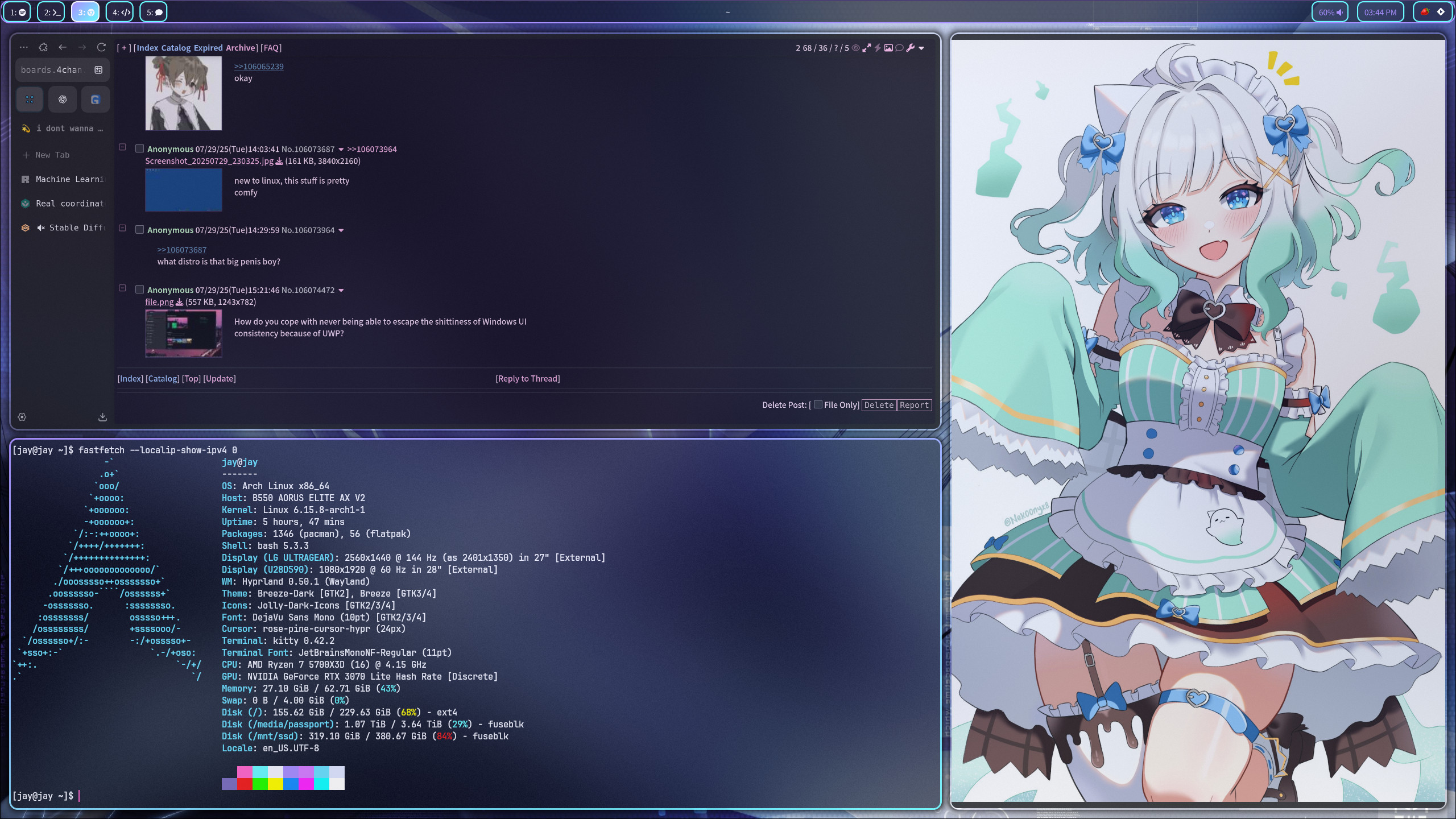Select the pinned 4chan tab tile

tap(30, 100)
